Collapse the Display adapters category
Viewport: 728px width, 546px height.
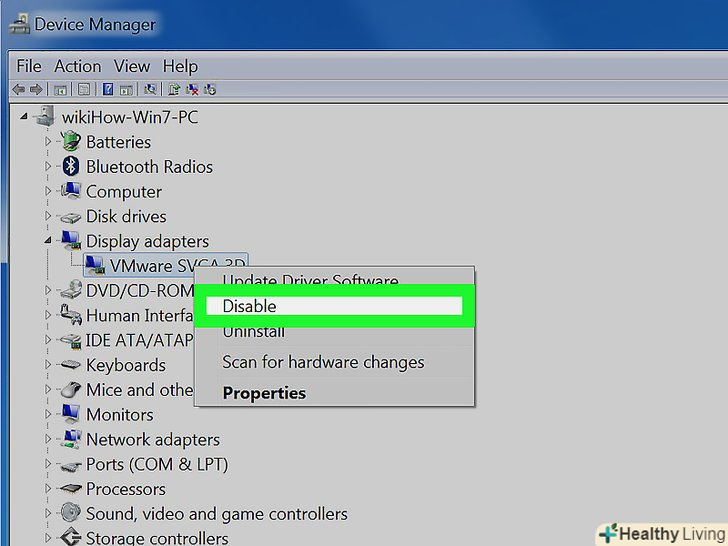[48, 240]
